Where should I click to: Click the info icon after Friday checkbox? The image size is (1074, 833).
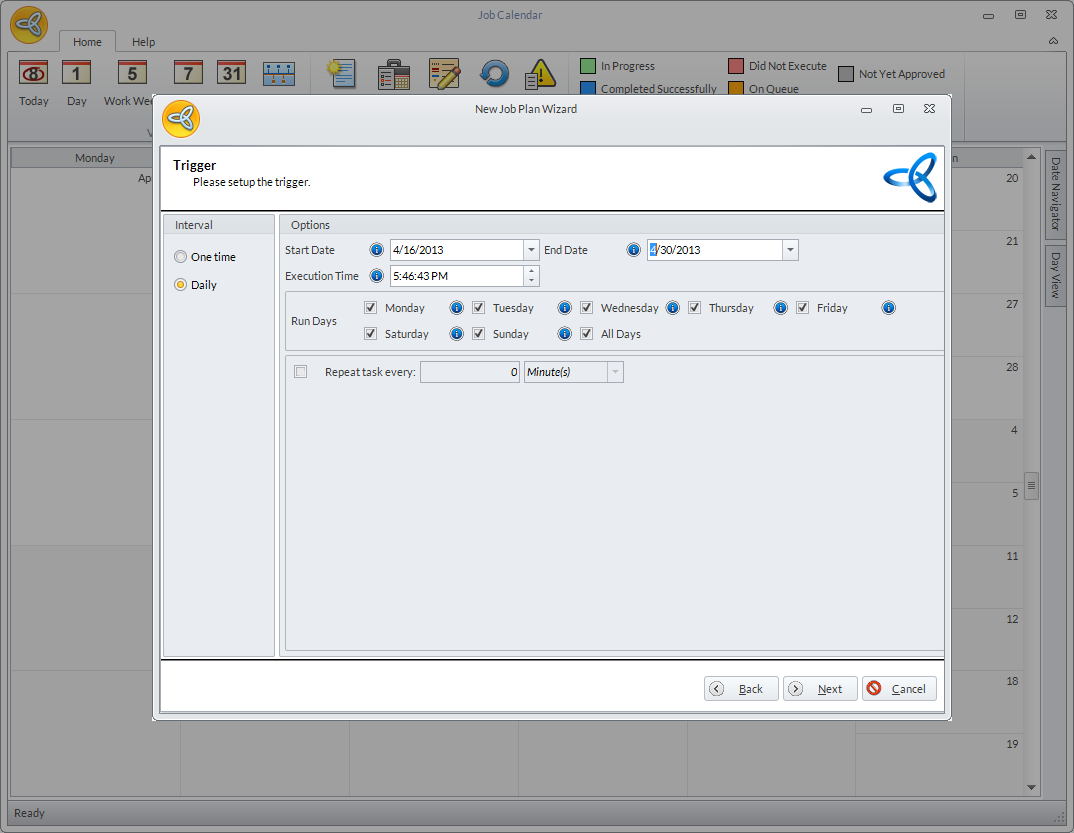[888, 308]
